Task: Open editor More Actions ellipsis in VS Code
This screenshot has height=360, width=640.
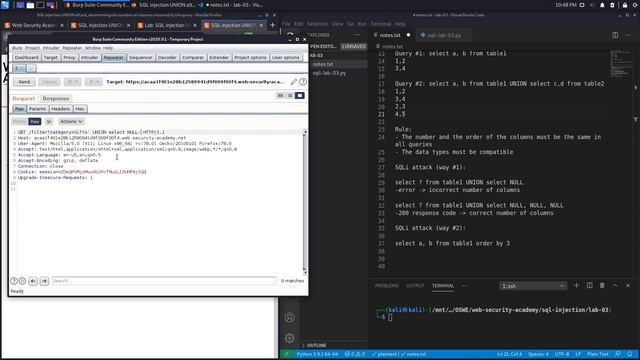Action: click(628, 35)
